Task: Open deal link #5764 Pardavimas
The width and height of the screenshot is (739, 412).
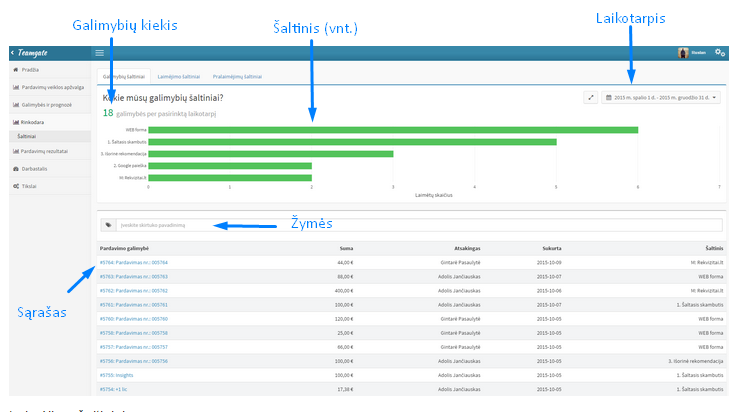Action: pos(133,263)
